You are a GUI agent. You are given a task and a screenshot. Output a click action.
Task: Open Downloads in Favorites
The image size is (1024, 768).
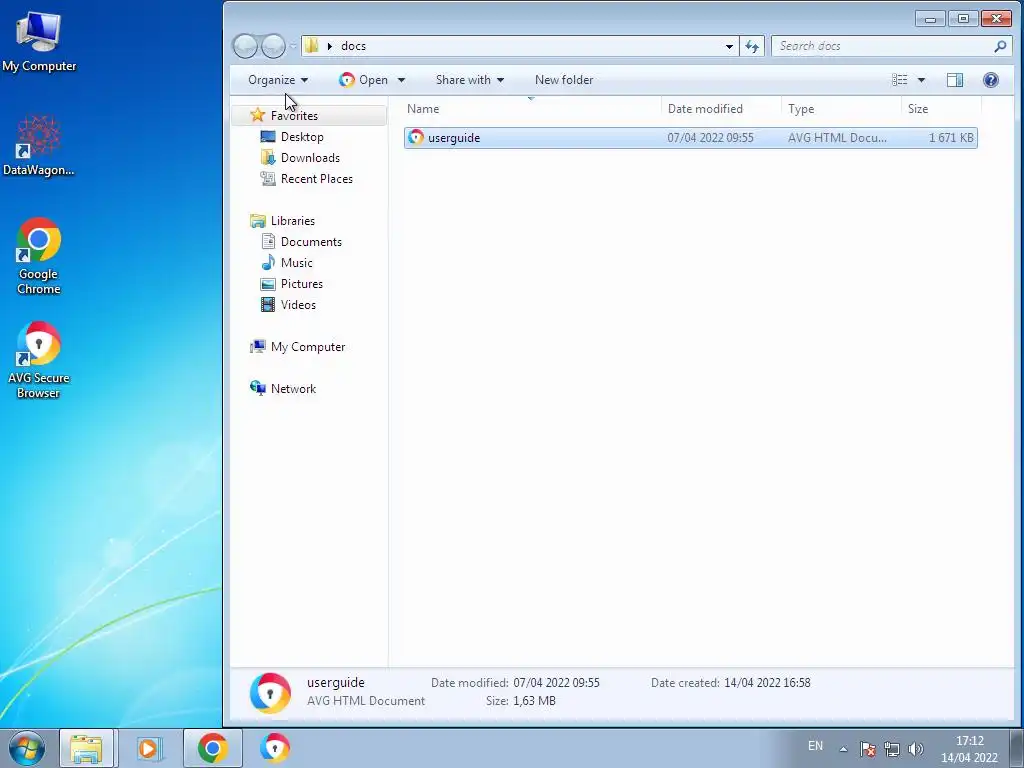click(310, 157)
